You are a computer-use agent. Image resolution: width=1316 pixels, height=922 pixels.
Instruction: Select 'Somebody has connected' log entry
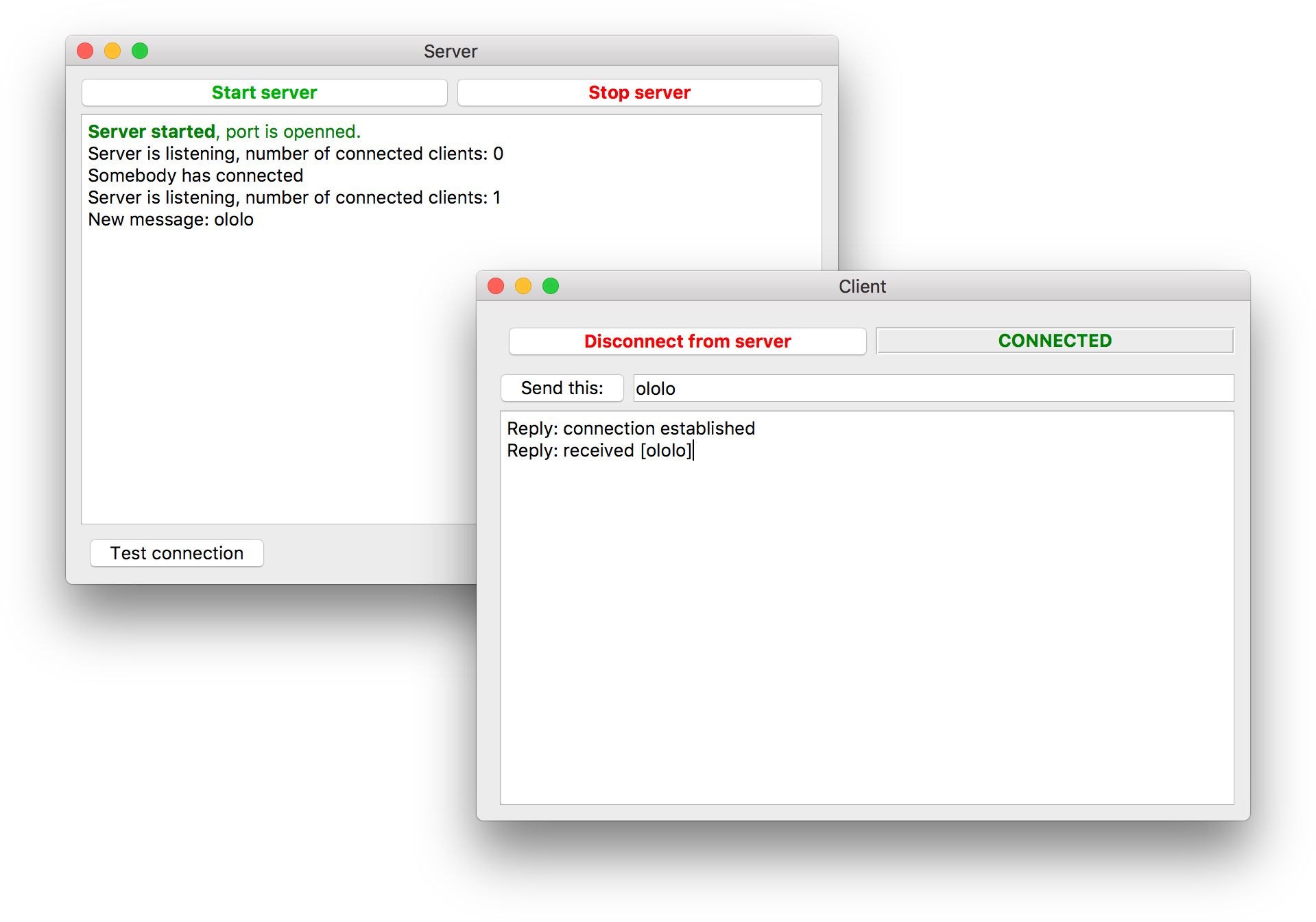pos(195,175)
